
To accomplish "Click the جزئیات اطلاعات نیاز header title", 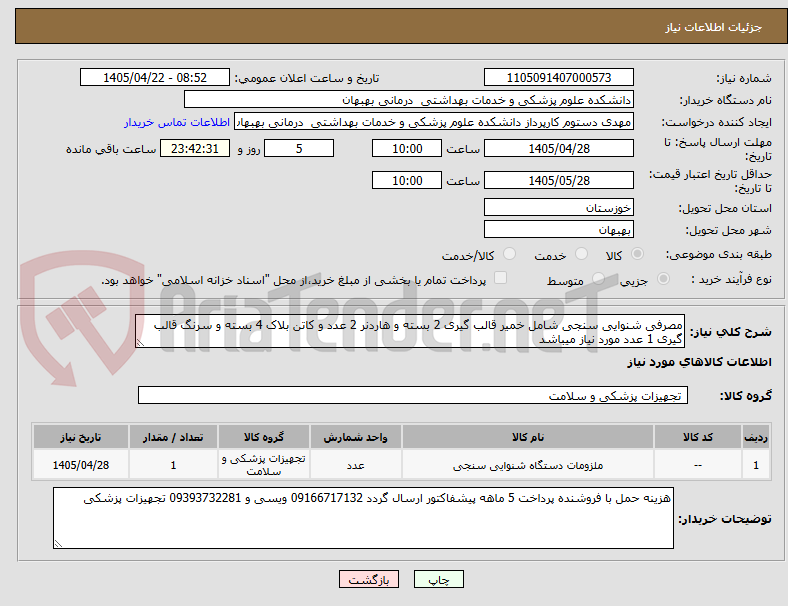I will [714, 27].
